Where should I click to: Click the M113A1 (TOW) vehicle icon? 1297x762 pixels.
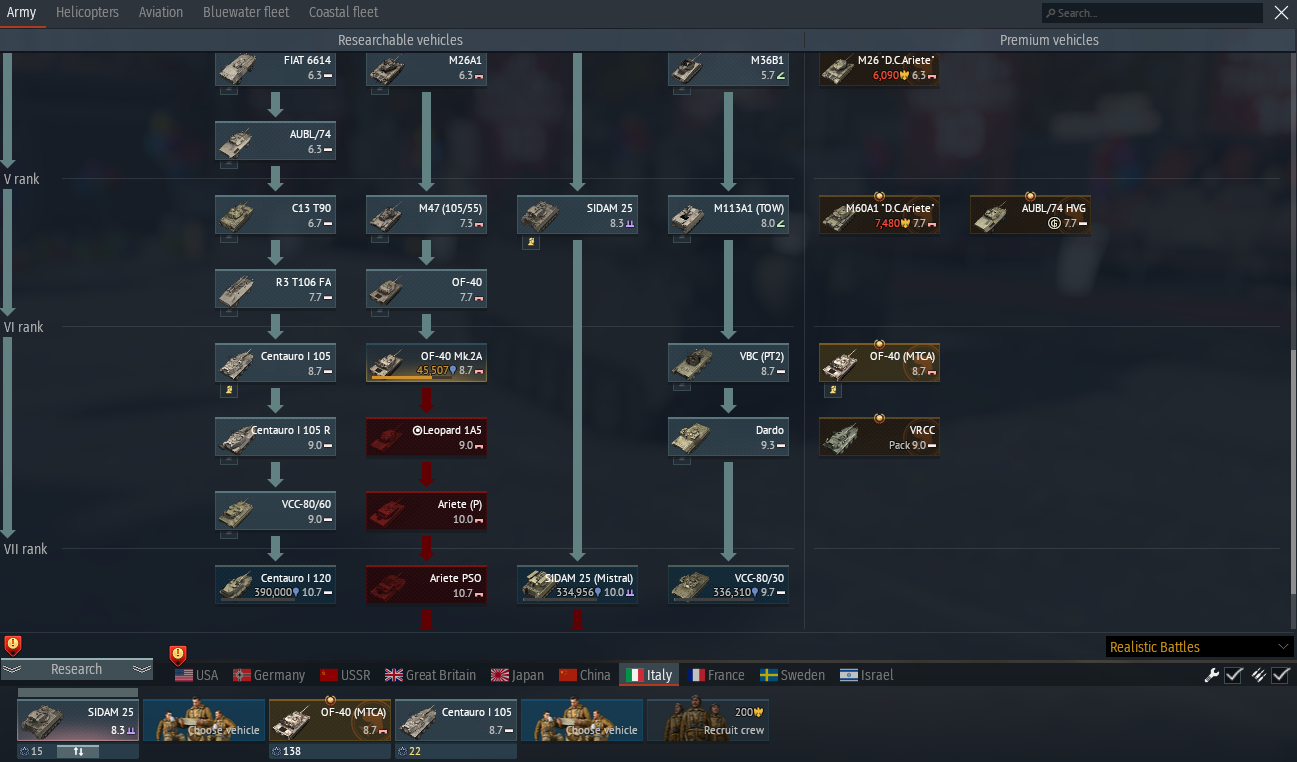(728, 215)
